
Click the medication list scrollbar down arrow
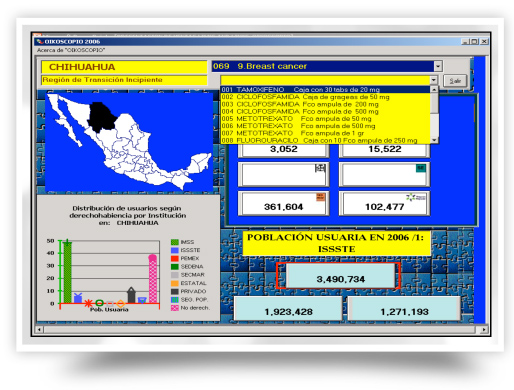coord(434,140)
